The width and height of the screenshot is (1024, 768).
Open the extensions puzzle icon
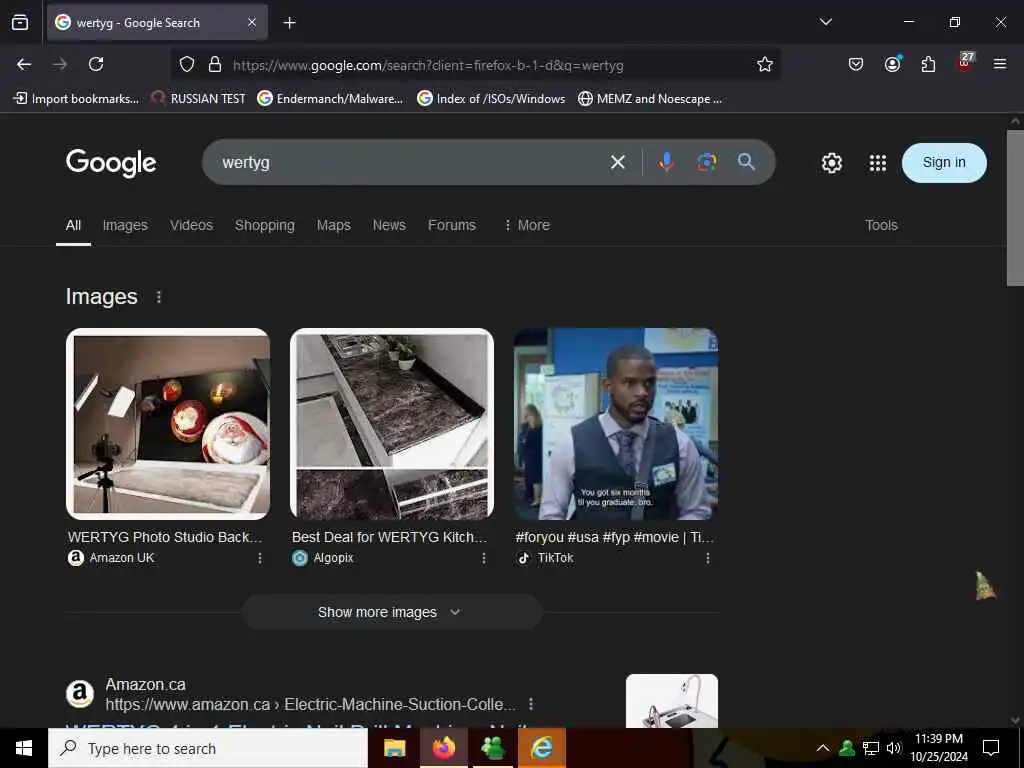pos(928,64)
